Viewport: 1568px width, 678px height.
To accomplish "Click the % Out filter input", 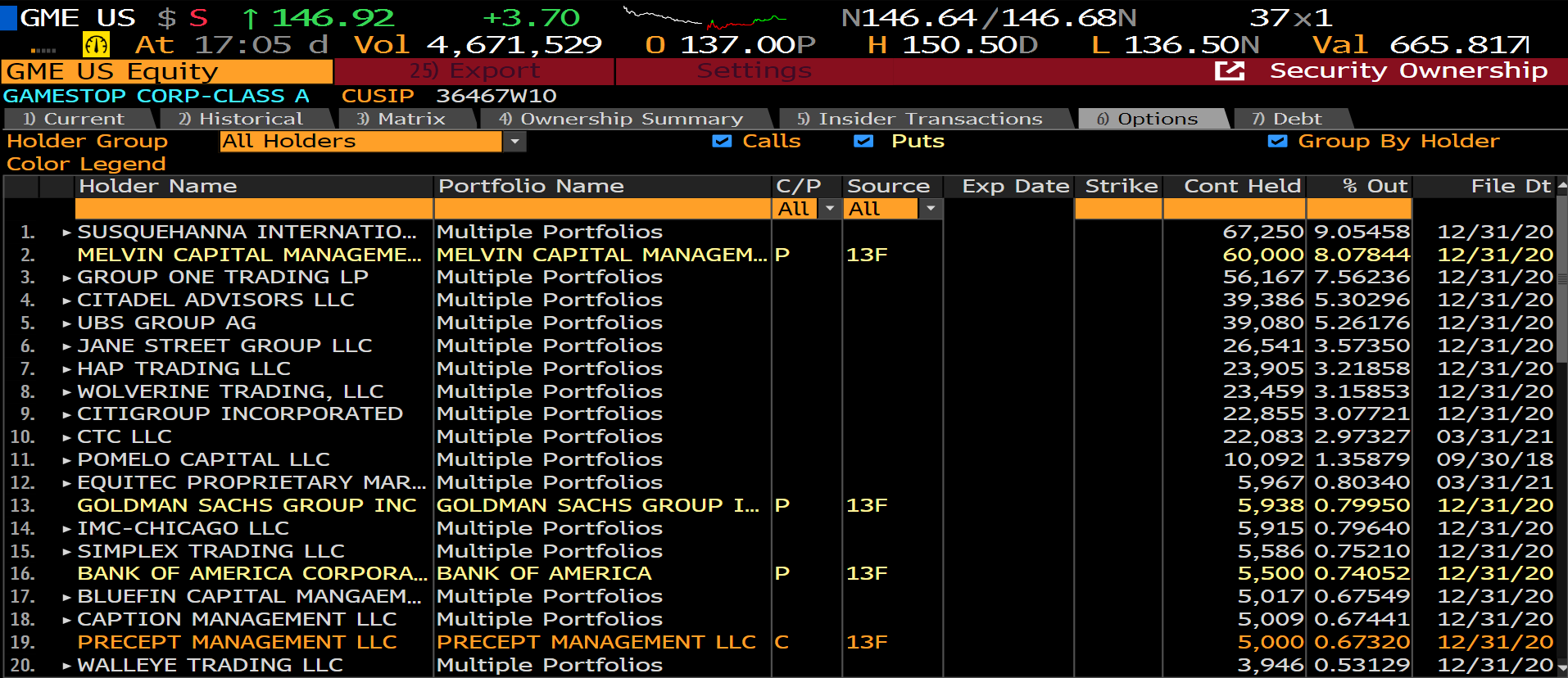I will point(1359,209).
